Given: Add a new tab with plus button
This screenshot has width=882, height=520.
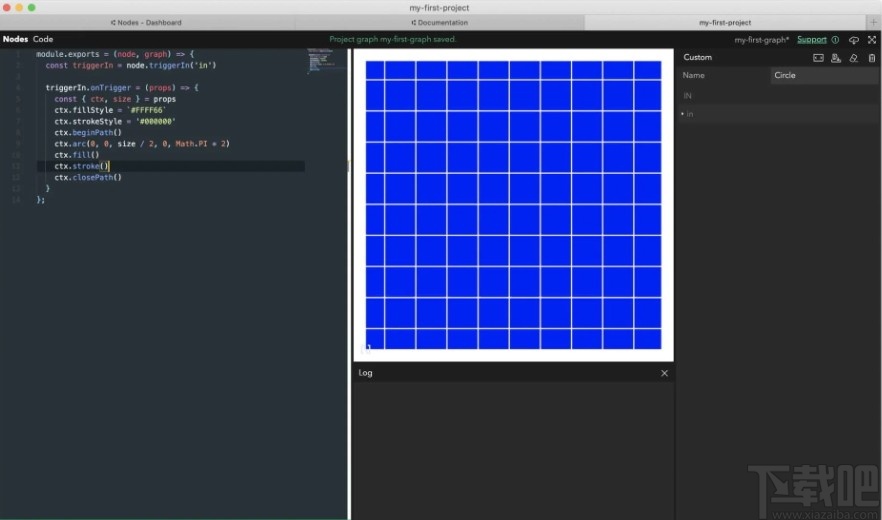Looking at the screenshot, I should [x=874, y=23].
